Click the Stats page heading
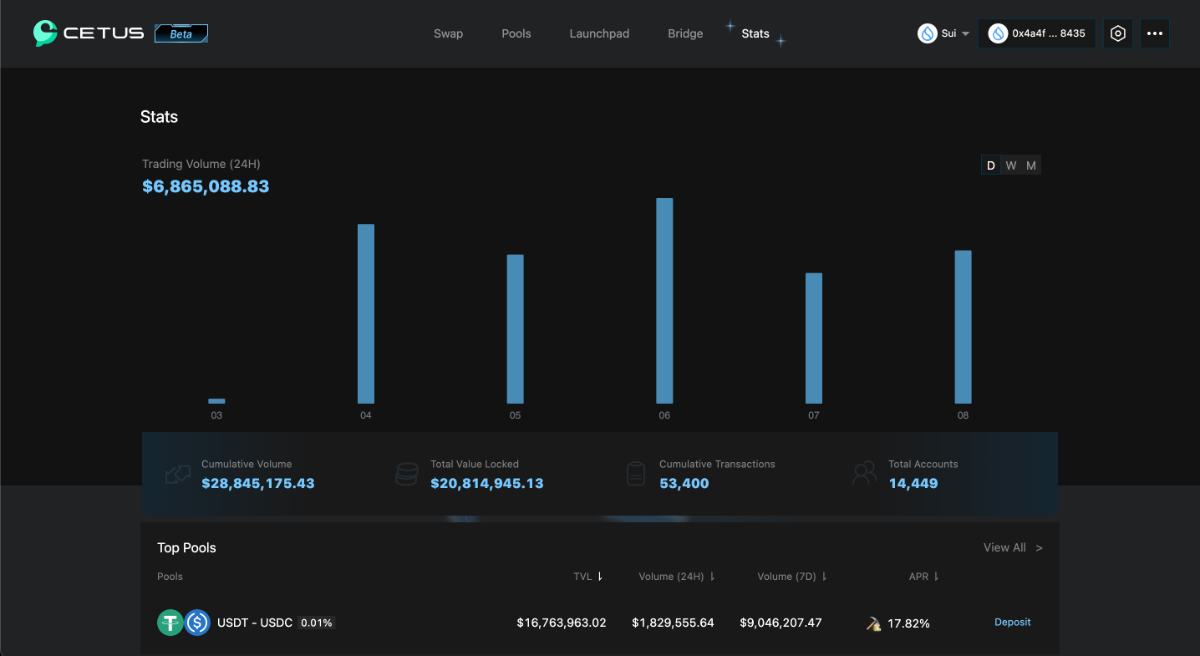The width and height of the screenshot is (1200, 656). coord(159,117)
